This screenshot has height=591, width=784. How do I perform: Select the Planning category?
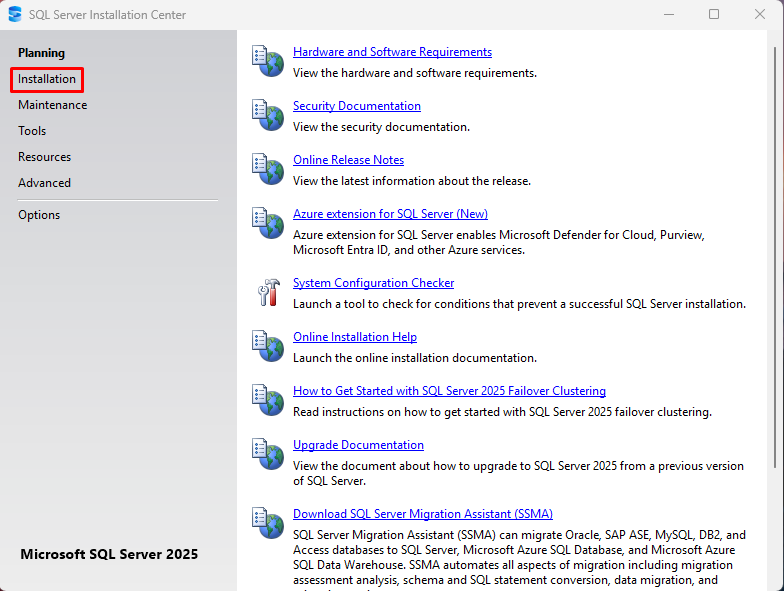tap(42, 53)
